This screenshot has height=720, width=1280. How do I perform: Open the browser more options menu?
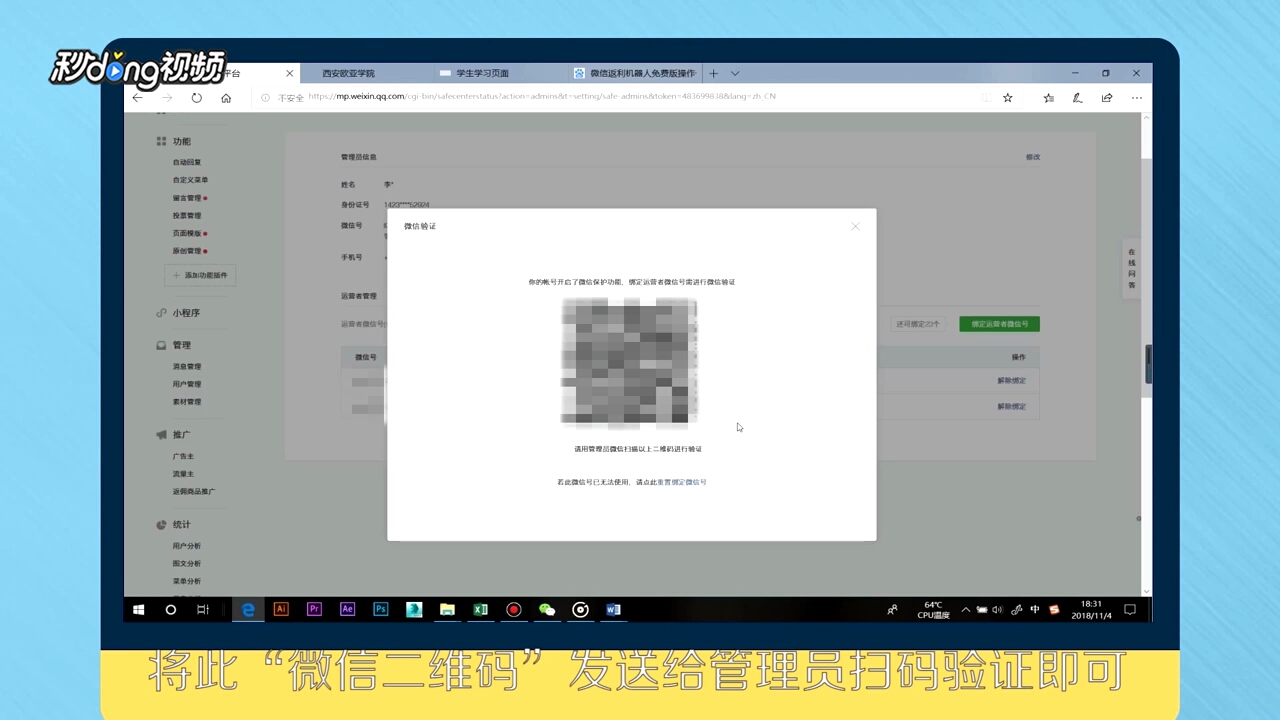[x=1137, y=98]
